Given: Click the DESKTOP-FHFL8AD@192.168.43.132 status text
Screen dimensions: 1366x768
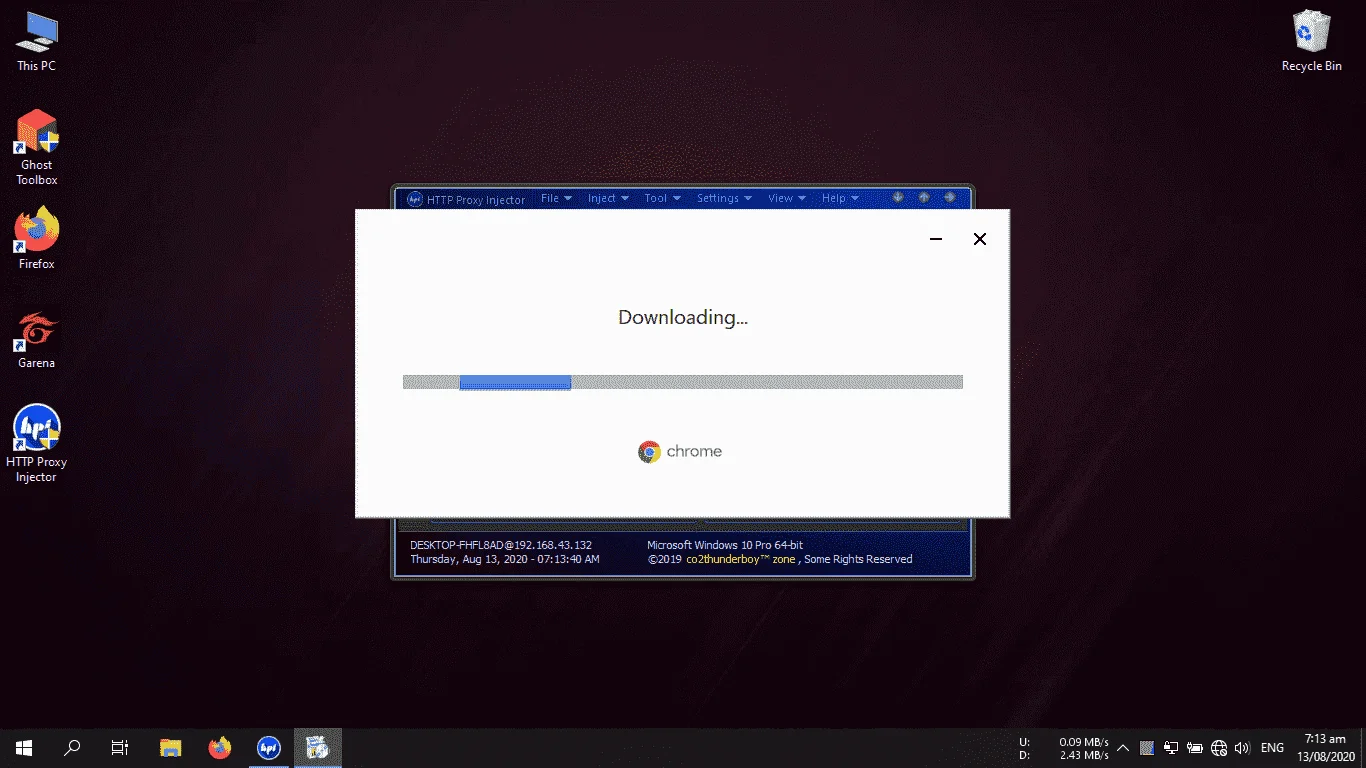Looking at the screenshot, I should tap(501, 545).
